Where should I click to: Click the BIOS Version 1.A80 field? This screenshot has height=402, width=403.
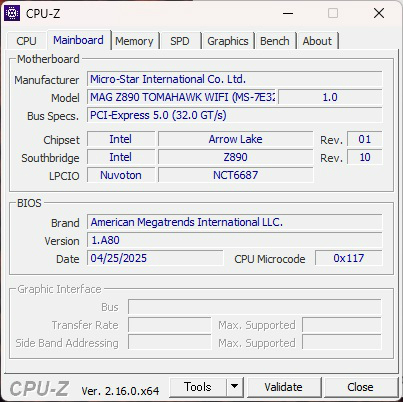(235, 240)
